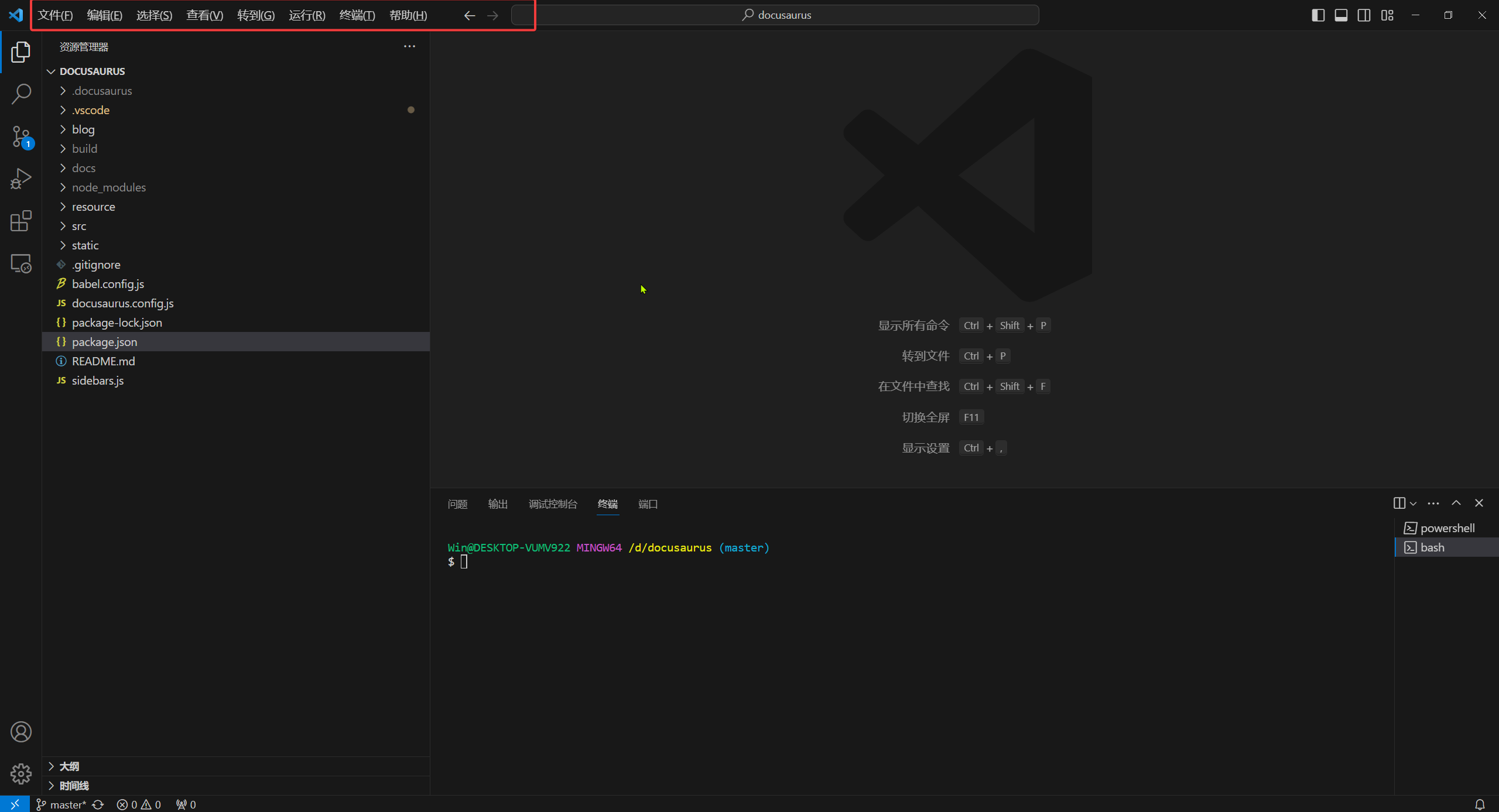1499x812 pixels.
Task: Open the 帮助(H) menu
Action: [408, 15]
